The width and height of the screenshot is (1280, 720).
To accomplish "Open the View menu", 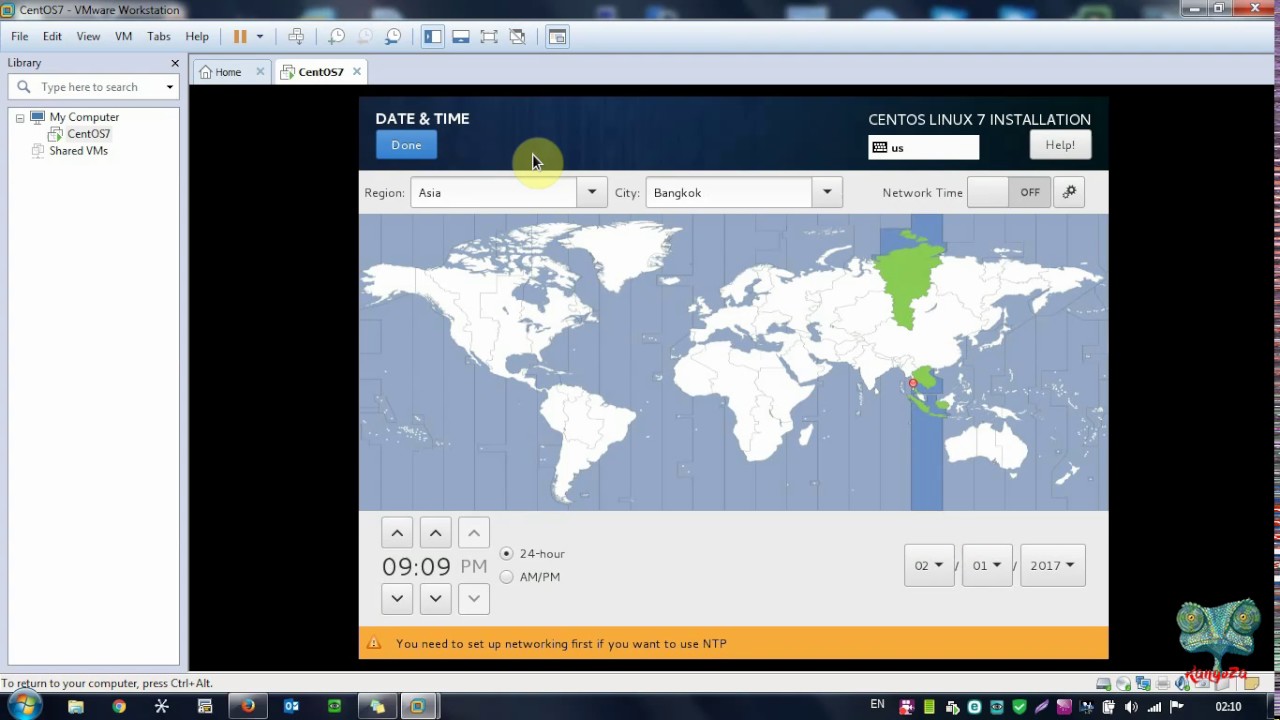I will coord(88,36).
